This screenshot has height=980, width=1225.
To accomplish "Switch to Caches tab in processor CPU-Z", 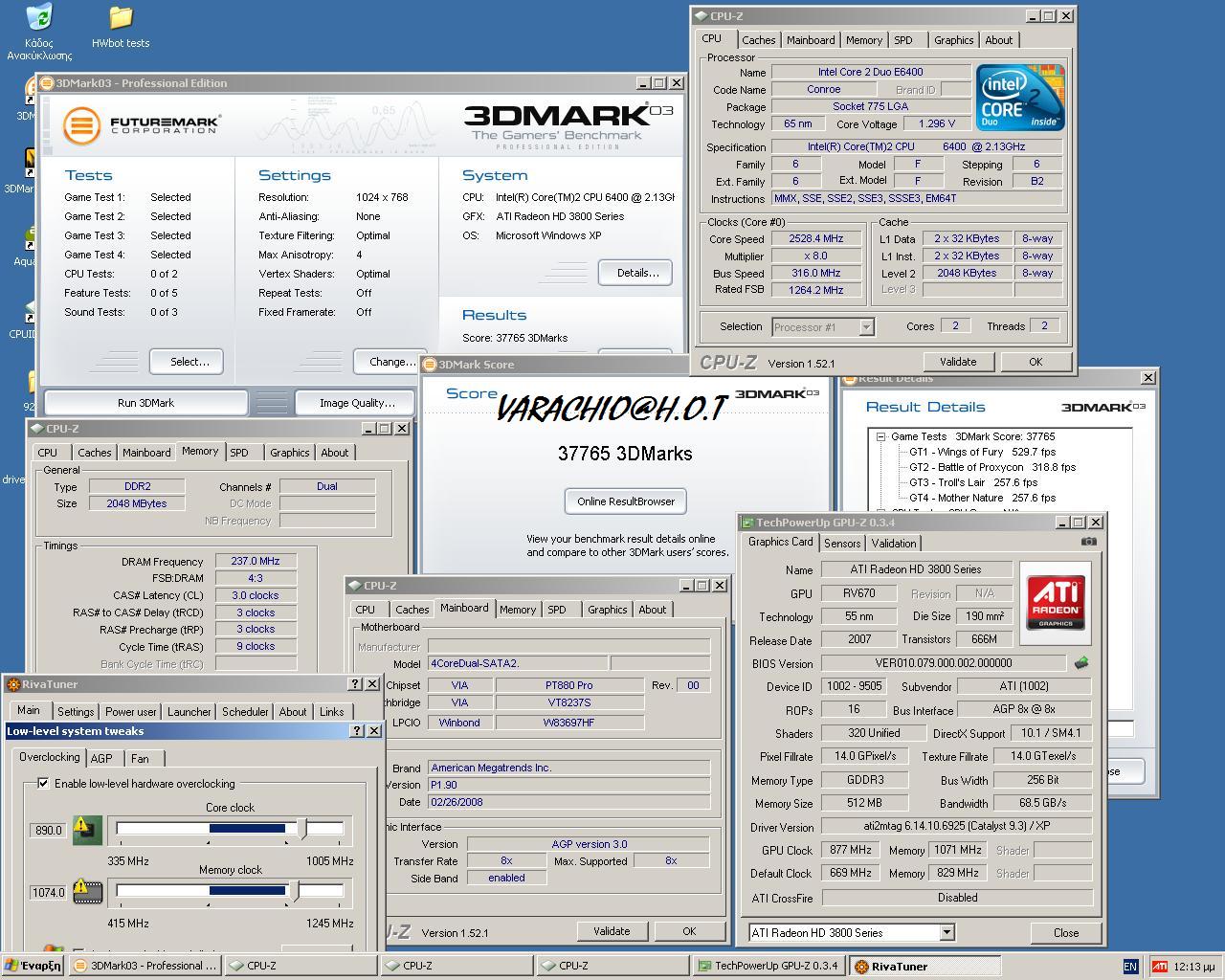I will (x=759, y=40).
